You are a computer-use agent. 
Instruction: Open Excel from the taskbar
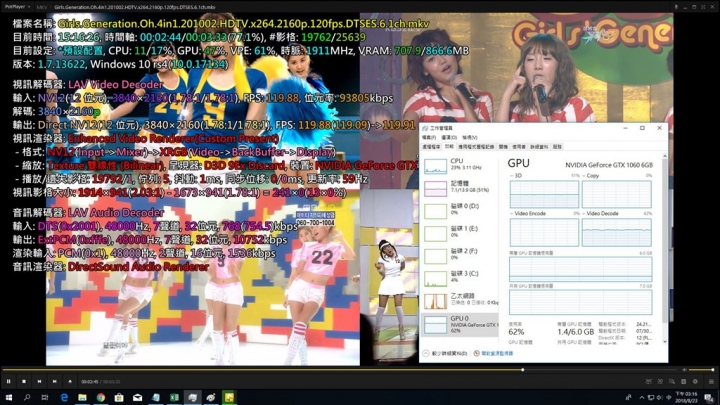[x=174, y=397]
